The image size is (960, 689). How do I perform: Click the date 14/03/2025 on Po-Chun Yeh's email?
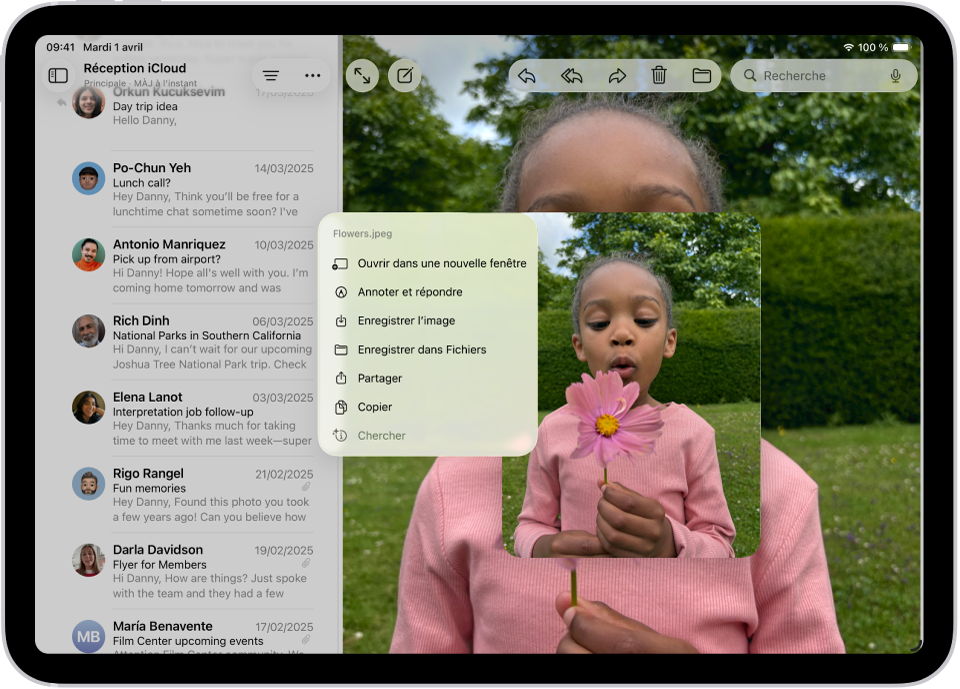coord(284,168)
